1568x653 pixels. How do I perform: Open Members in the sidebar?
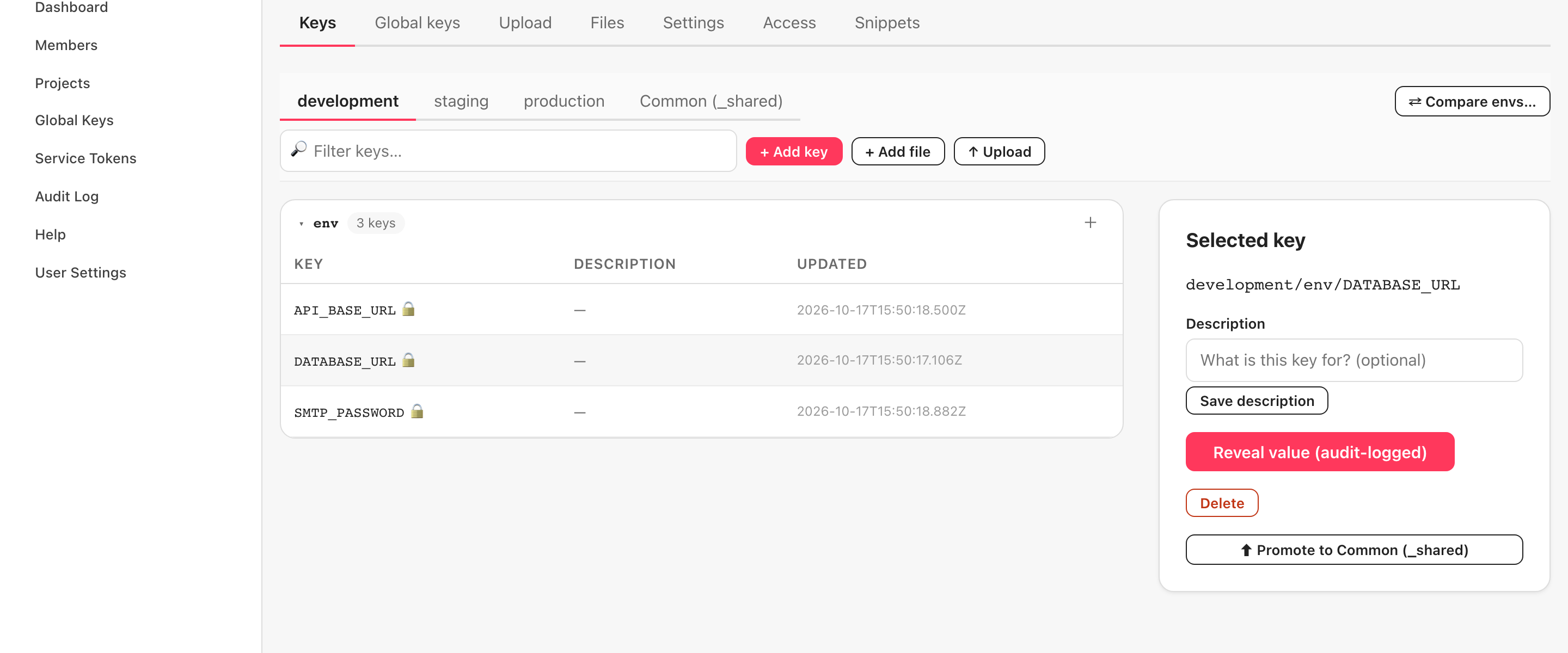[x=66, y=45]
